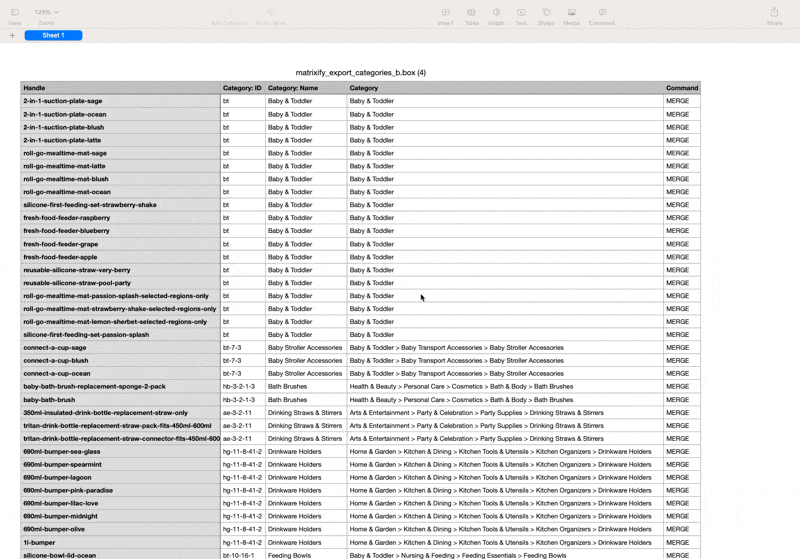
Task: Click the Pivot Table toolbar icon
Action: click(x=270, y=14)
